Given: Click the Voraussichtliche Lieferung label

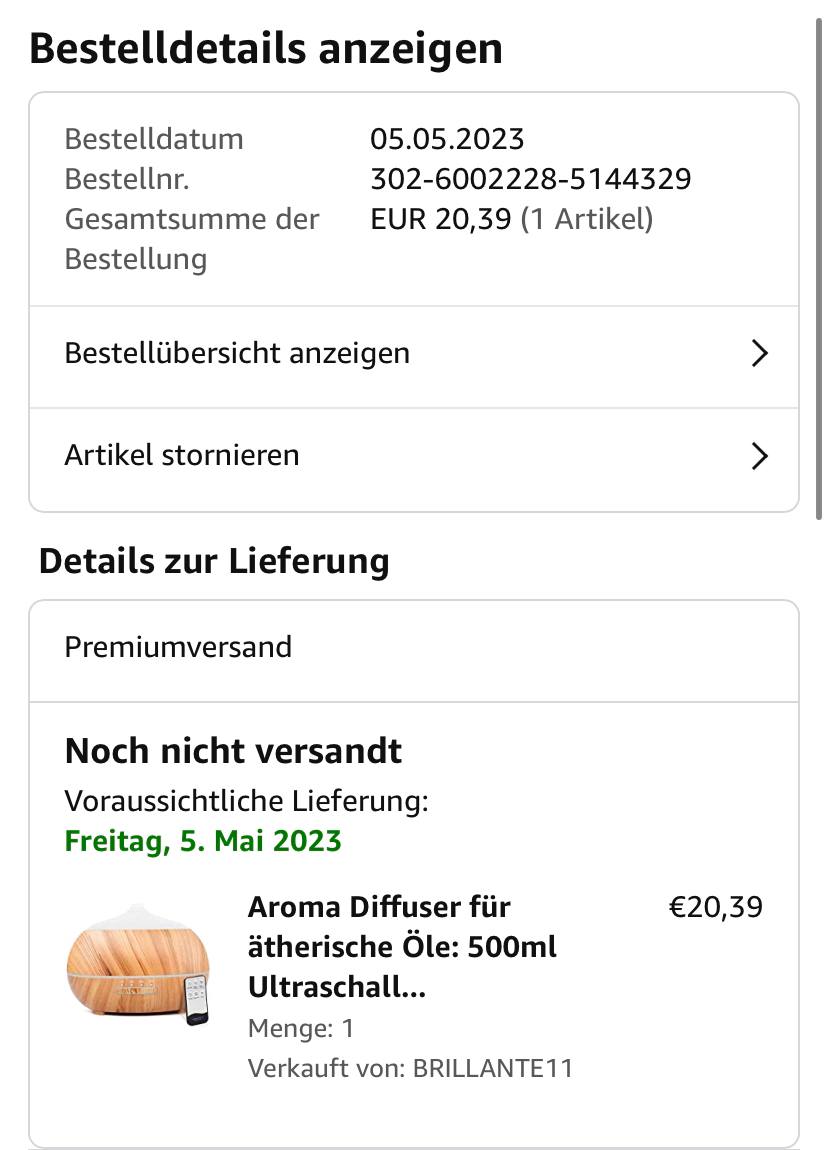Looking at the screenshot, I should (x=246, y=801).
